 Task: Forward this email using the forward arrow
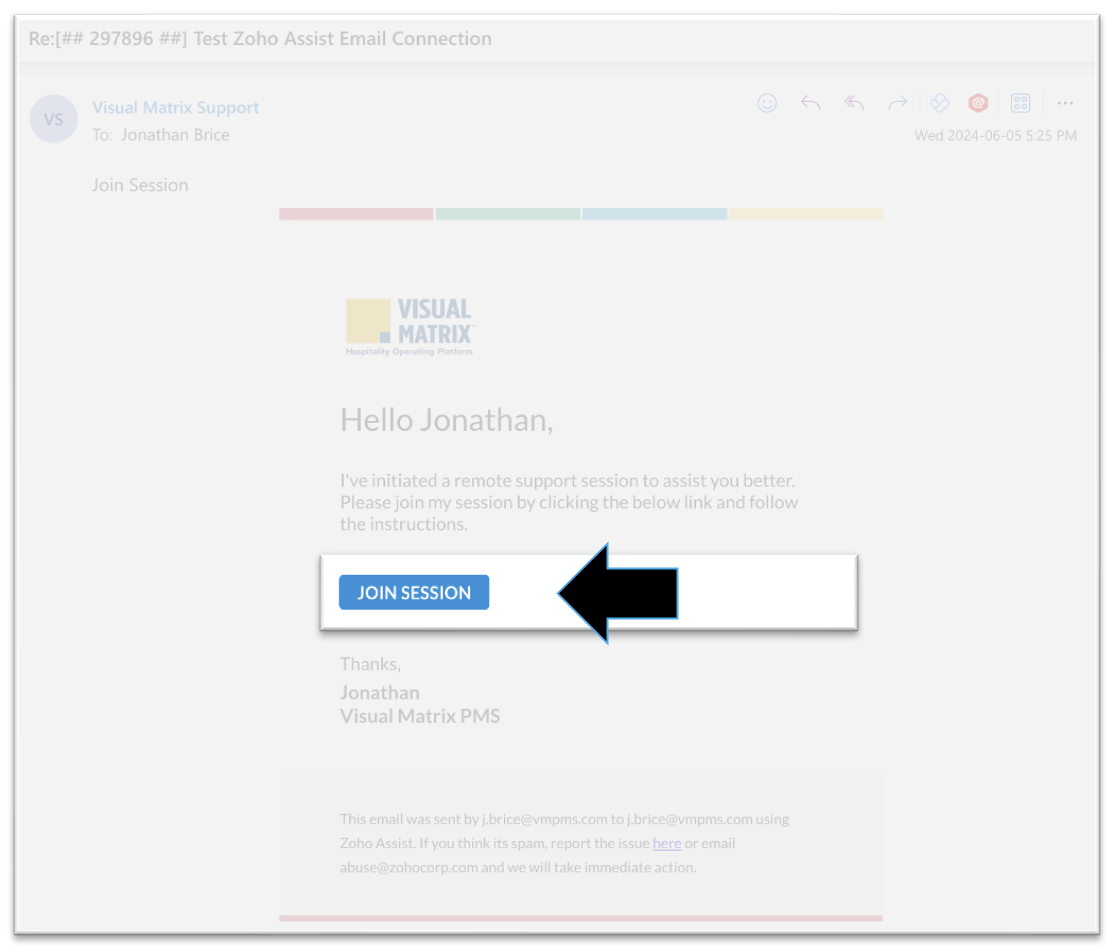click(897, 103)
